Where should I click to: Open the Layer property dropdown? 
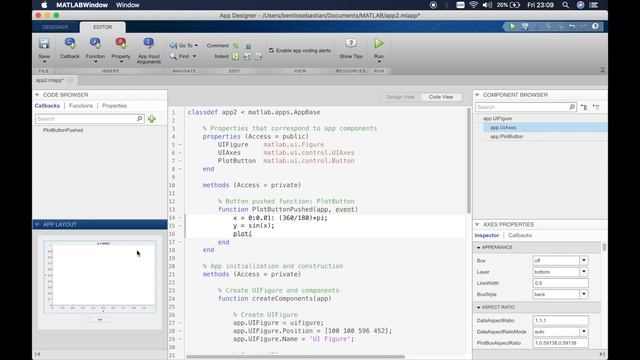pos(584,271)
